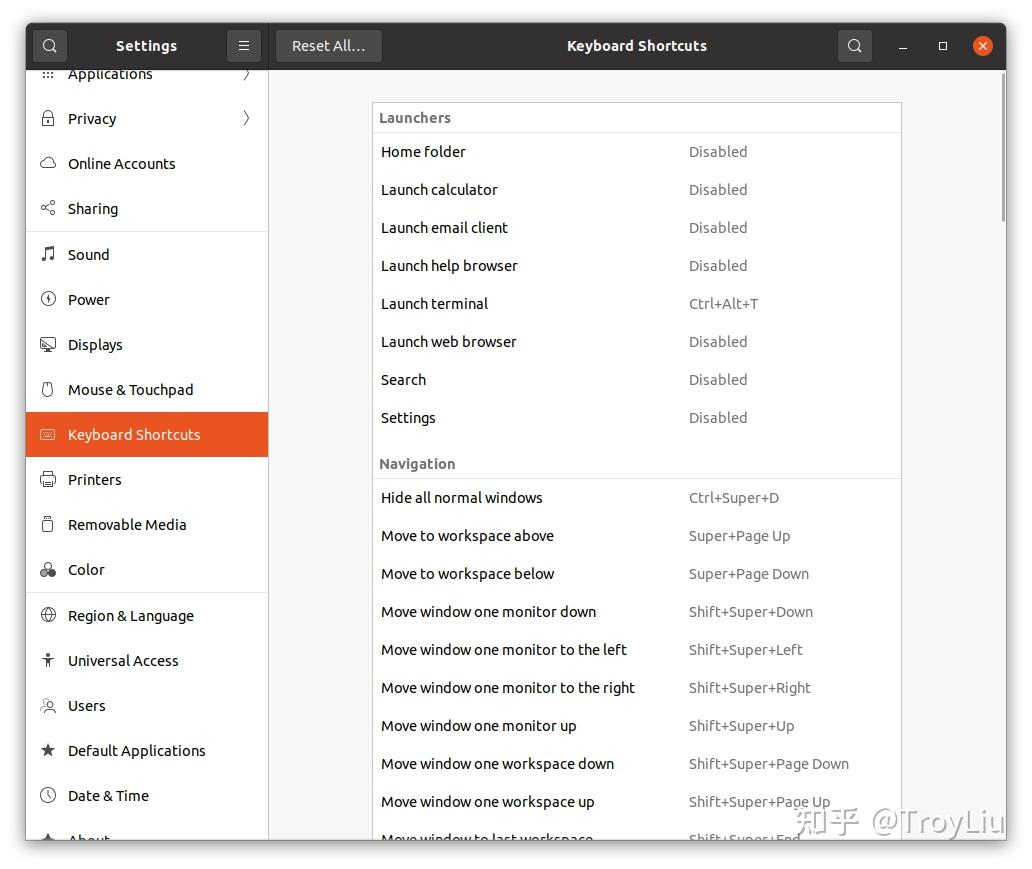Screen dimensions: 1032x869
Task: Select the Sound settings icon
Action: [x=48, y=254]
